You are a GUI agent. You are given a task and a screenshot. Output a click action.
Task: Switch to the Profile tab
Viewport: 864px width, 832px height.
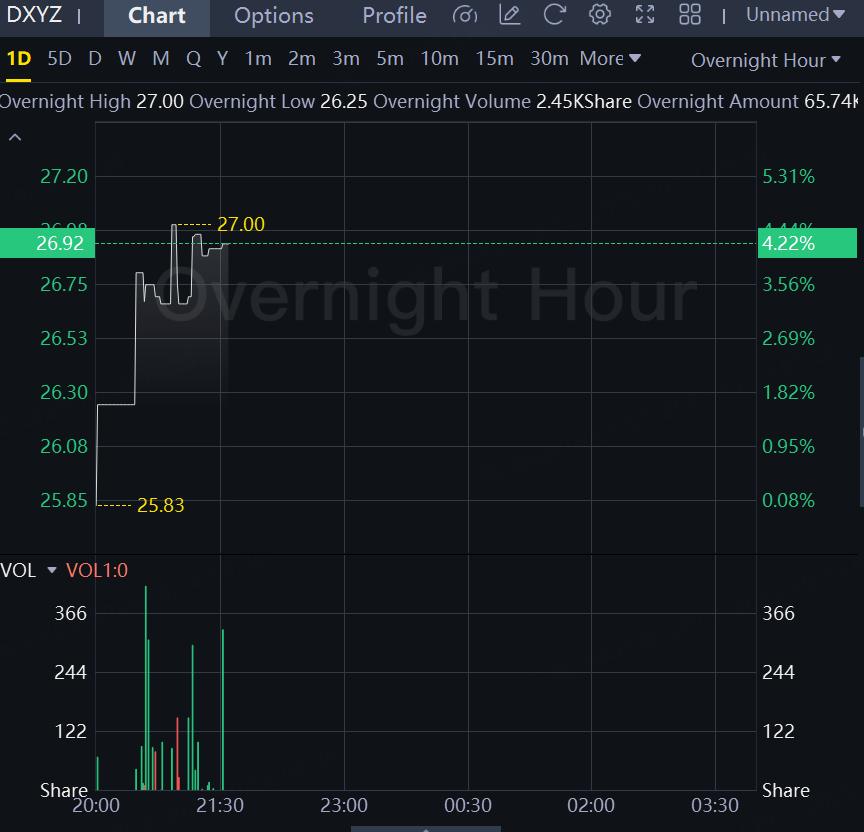click(x=394, y=16)
